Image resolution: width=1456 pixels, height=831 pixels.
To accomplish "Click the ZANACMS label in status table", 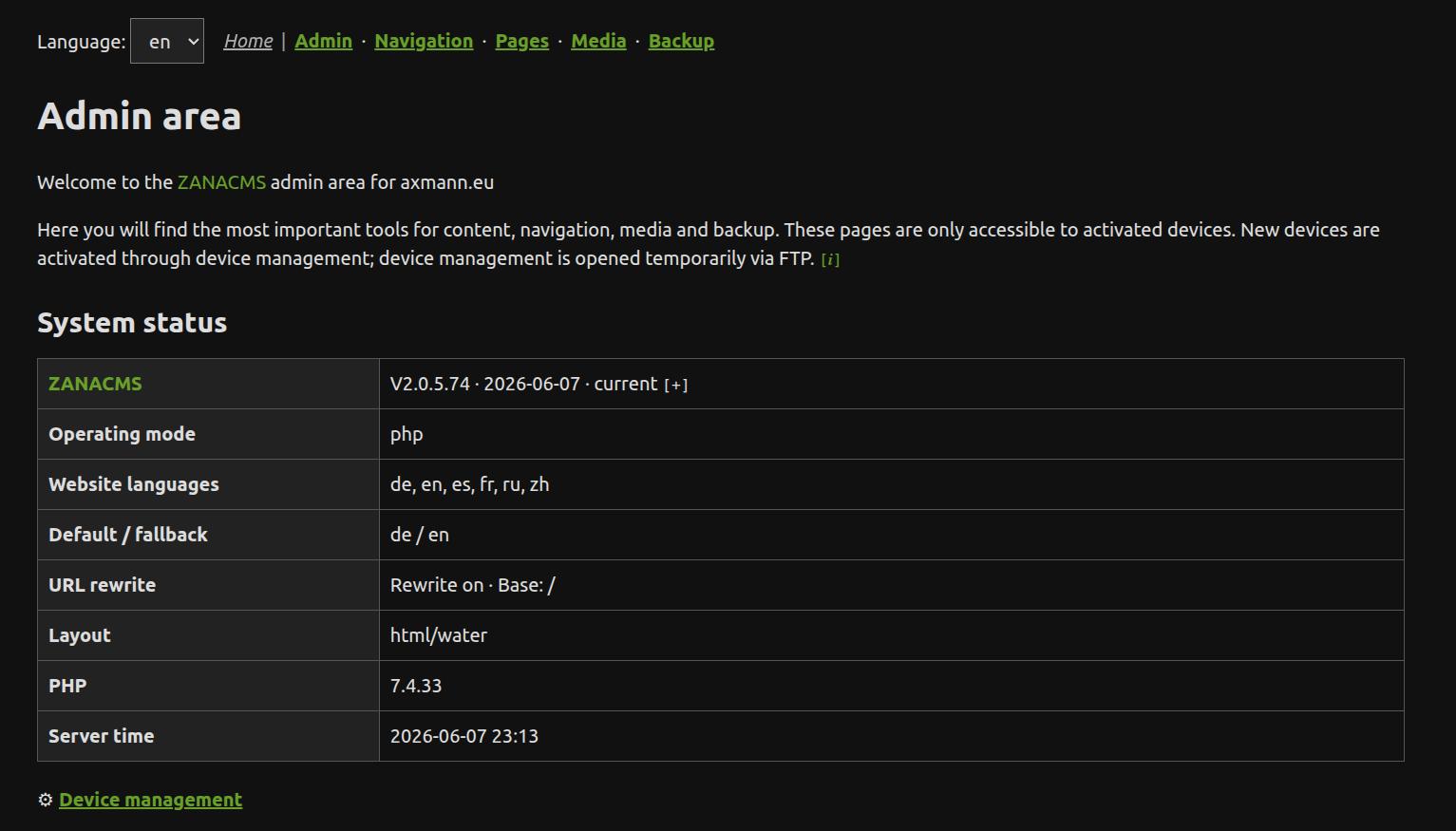I will click(x=95, y=384).
